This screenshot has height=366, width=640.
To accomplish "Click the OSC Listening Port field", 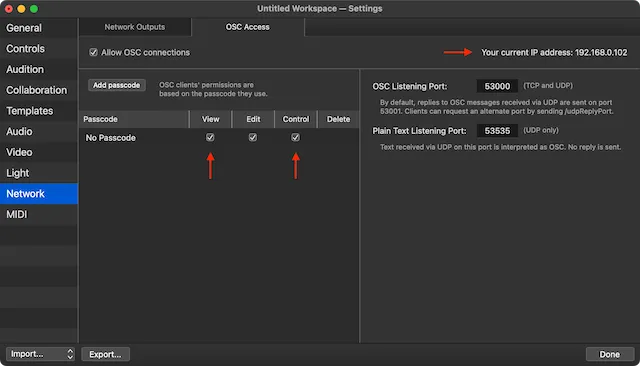I will pos(497,86).
